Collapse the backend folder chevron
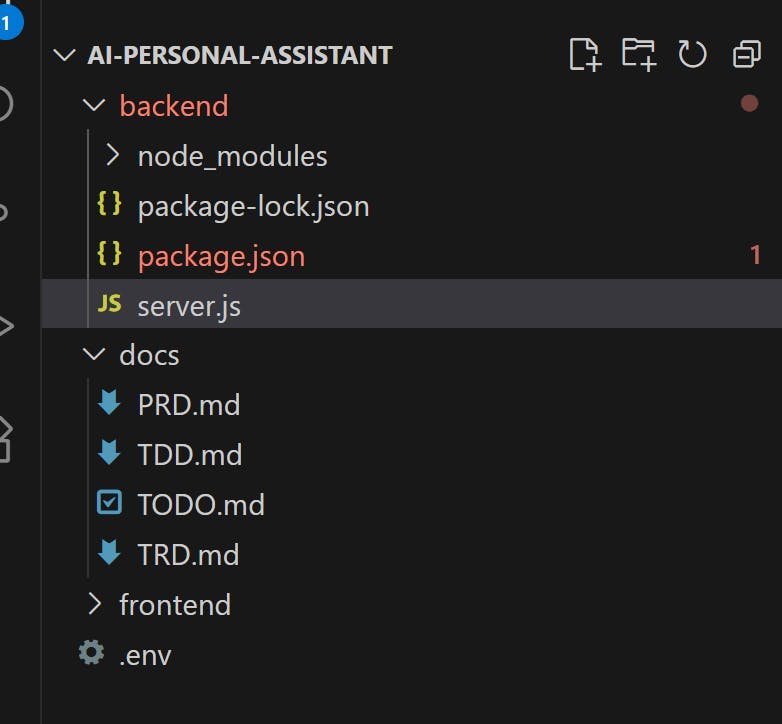Screen dimensions: 782x724 click(x=94, y=105)
